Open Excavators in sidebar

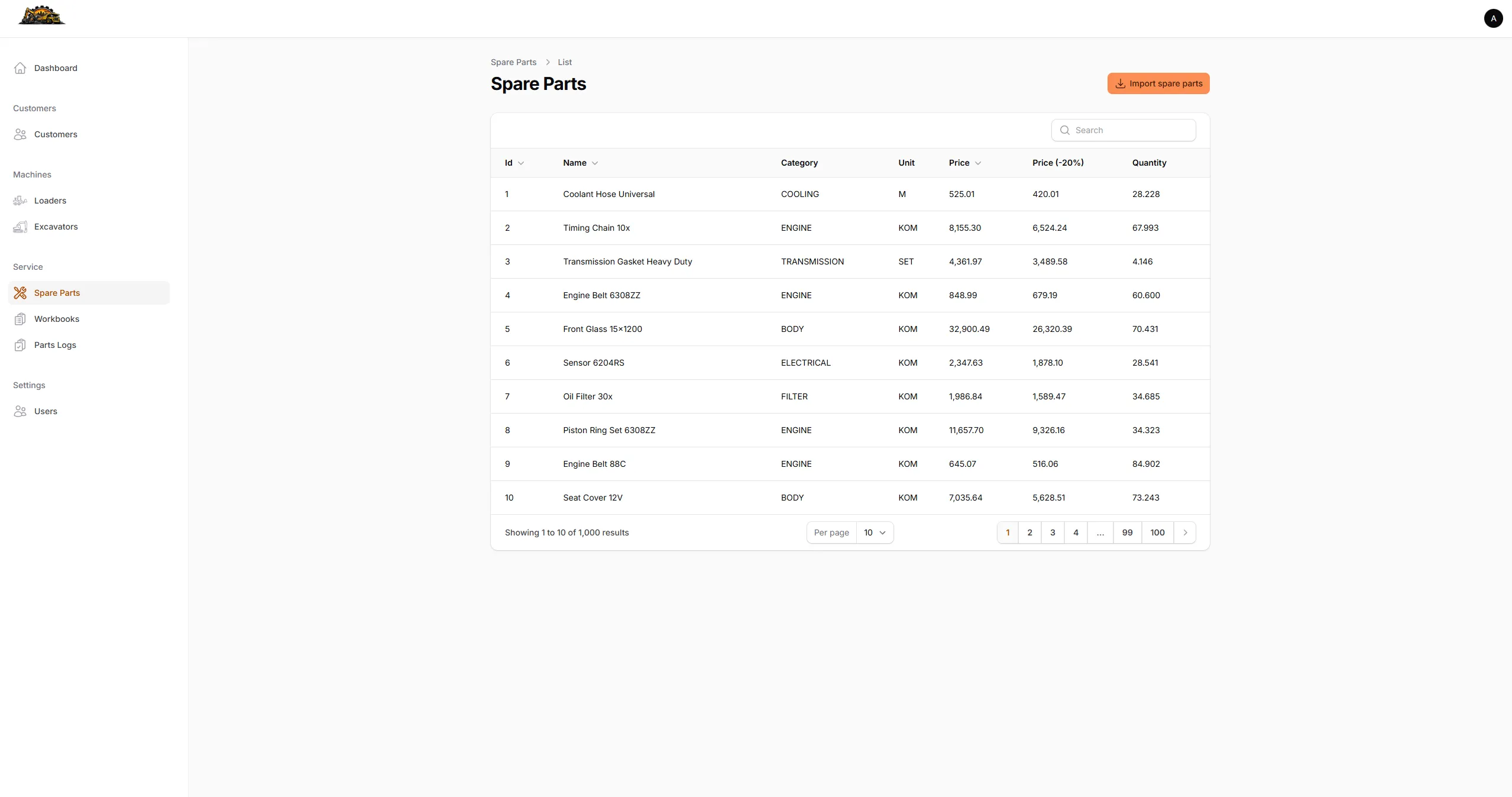pyautogui.click(x=89, y=227)
